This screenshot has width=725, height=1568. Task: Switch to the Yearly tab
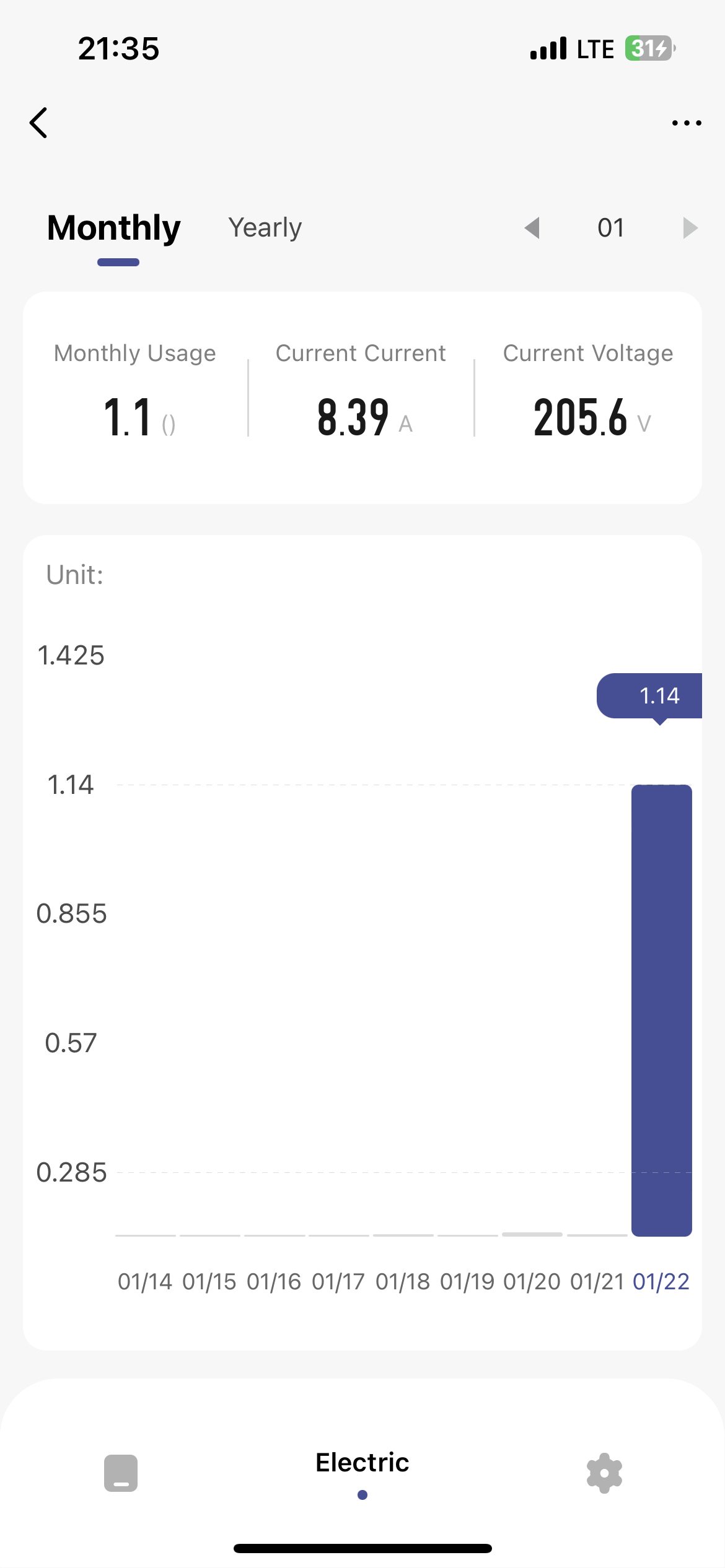pyautogui.click(x=265, y=228)
